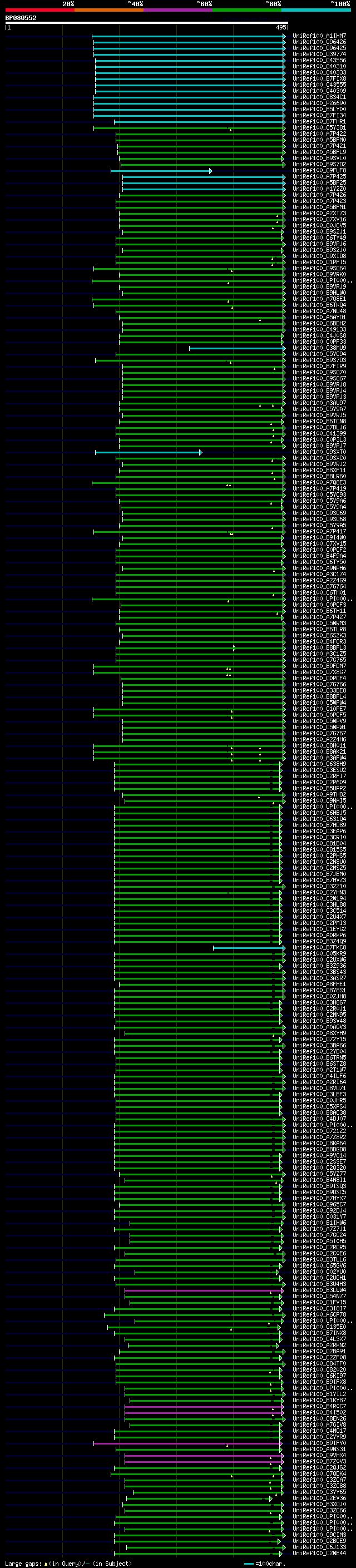Select hit label UniRef100_C2W194
Viewport: 356px width, 1568px height.
click(319, 899)
